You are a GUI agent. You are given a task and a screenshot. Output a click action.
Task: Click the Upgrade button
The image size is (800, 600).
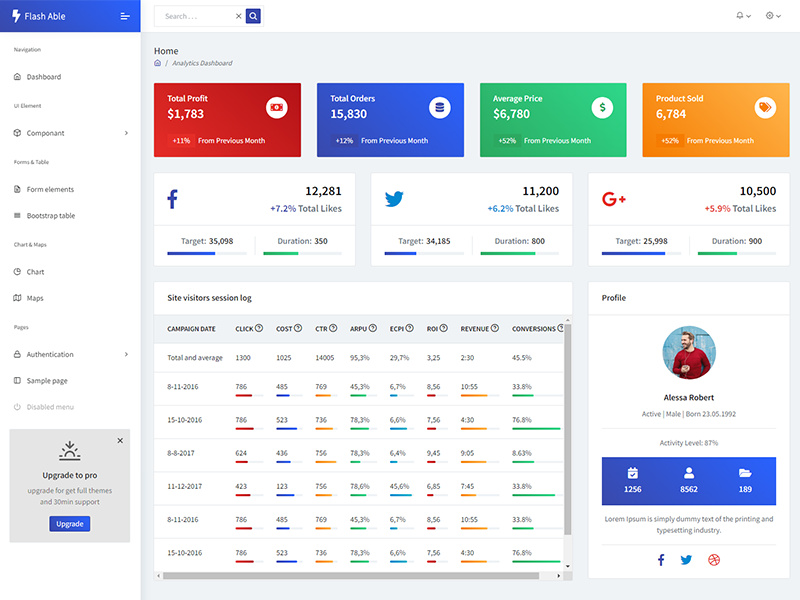(69, 523)
